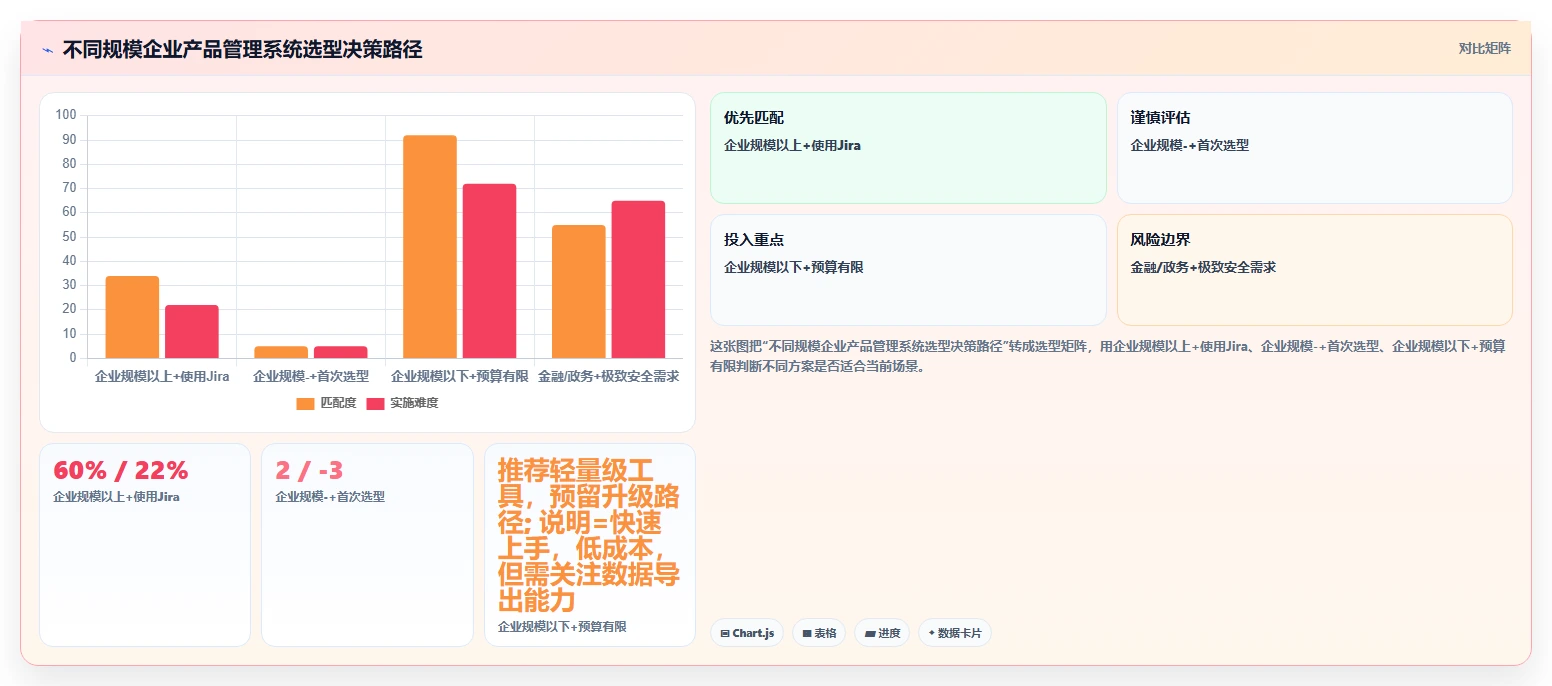Select the 投入重点 matrix card title
Viewport: 1552px width, 686px height.
pyautogui.click(x=754, y=240)
